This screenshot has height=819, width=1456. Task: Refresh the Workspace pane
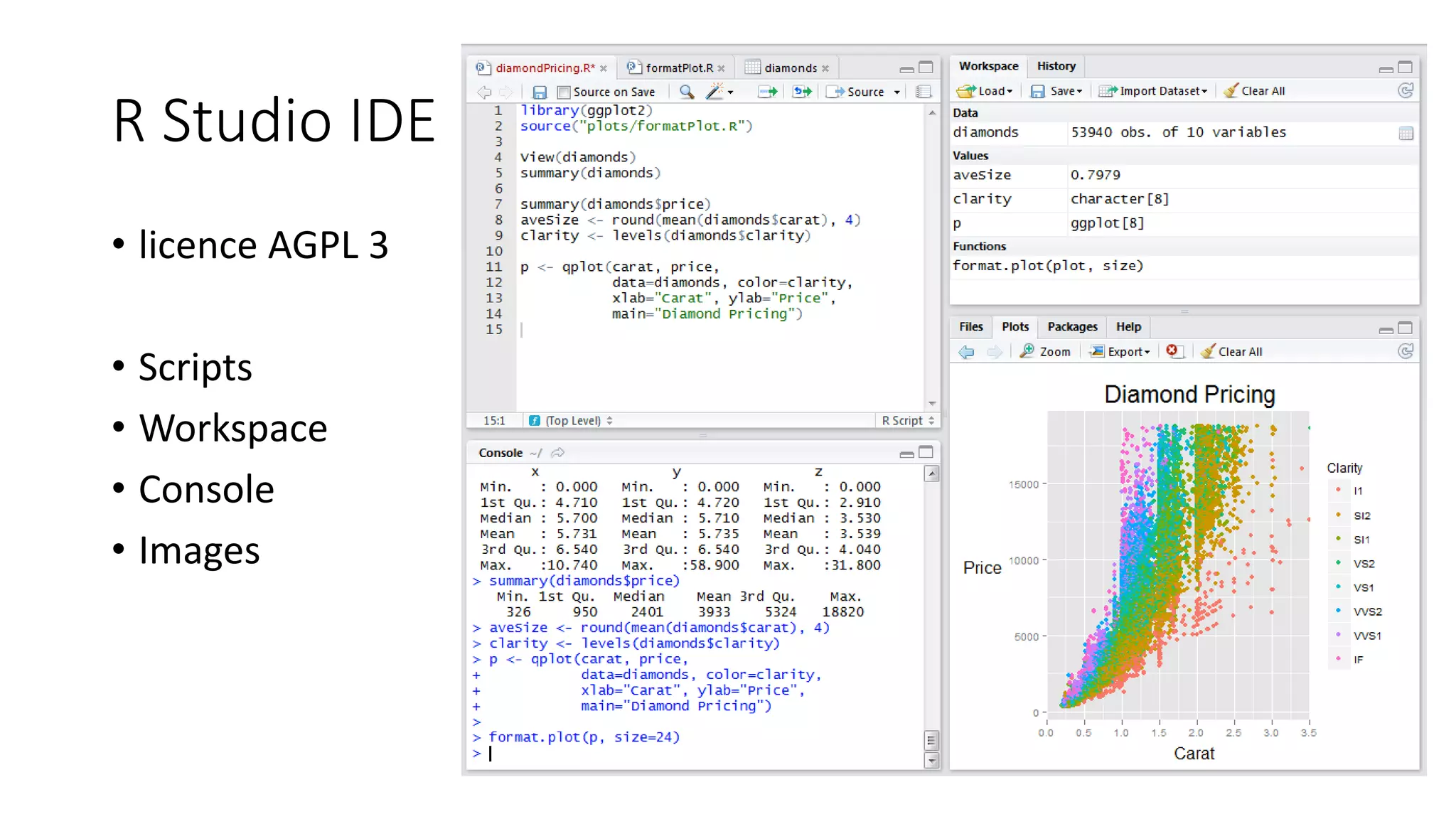click(1406, 90)
